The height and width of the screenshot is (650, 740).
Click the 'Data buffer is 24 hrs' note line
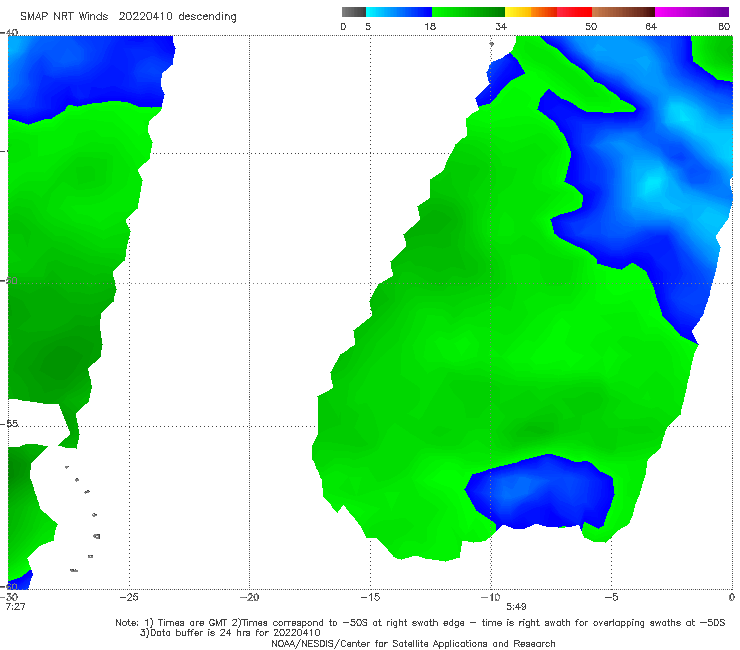[230, 633]
